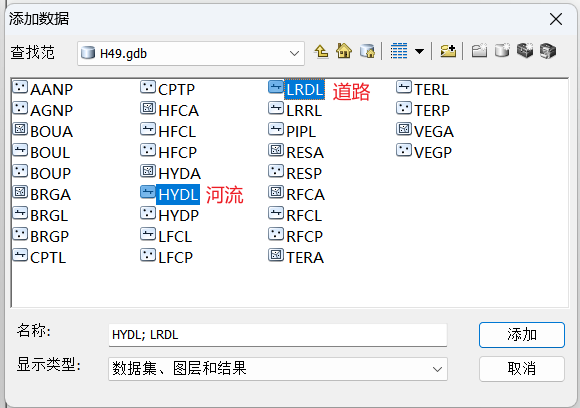Click the toolbox icon with sparkle
The height and width of the screenshot is (408, 580).
(x=525, y=51)
